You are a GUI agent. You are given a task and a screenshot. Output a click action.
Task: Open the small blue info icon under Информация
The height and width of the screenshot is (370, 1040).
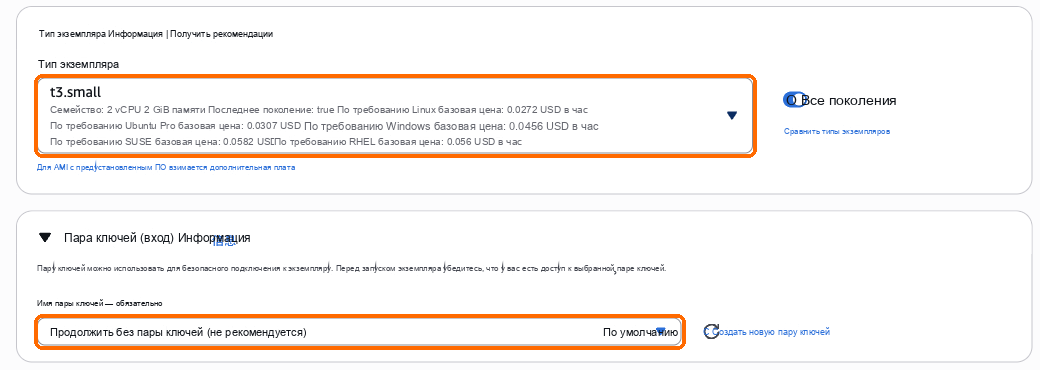coord(224,242)
